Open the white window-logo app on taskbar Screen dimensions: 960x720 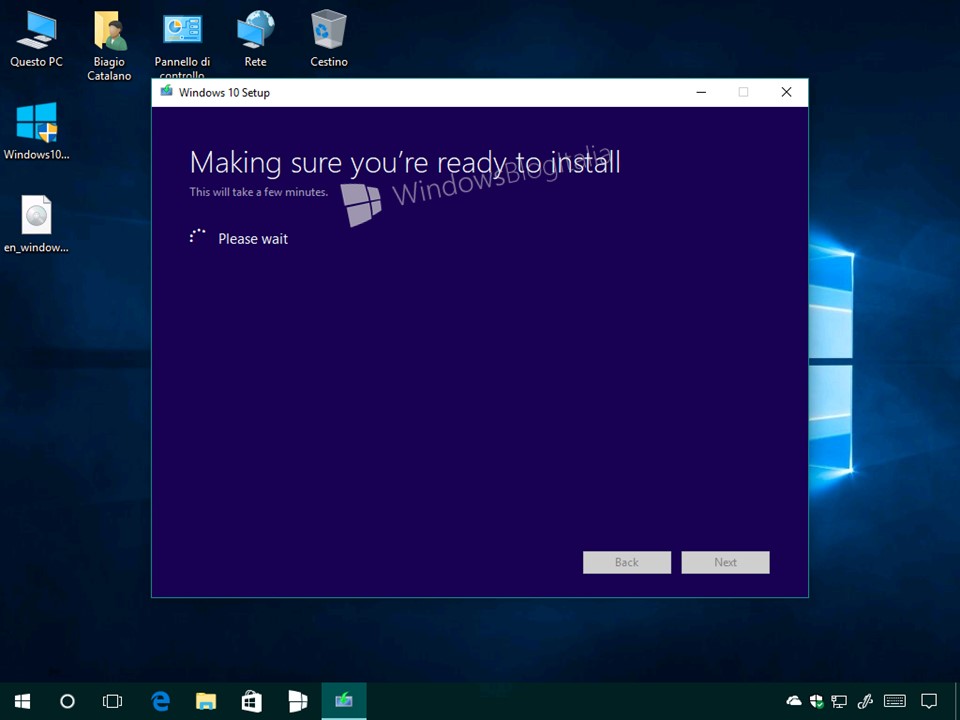[x=298, y=702]
